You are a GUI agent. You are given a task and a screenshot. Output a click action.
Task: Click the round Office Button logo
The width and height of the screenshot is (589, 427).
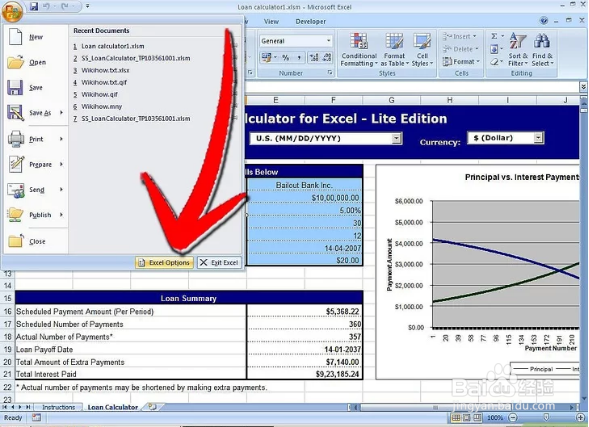click(12, 11)
